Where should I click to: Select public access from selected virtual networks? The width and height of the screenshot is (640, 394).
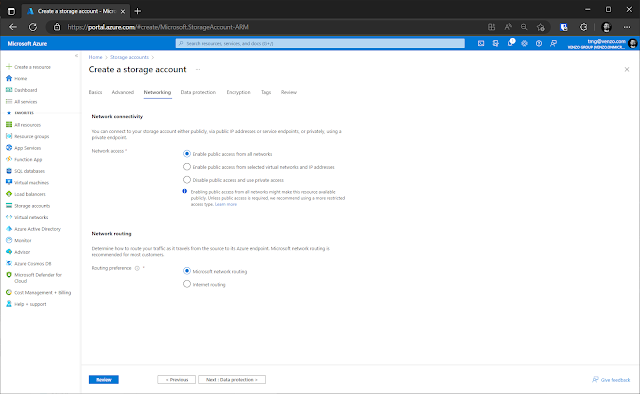click(x=187, y=167)
